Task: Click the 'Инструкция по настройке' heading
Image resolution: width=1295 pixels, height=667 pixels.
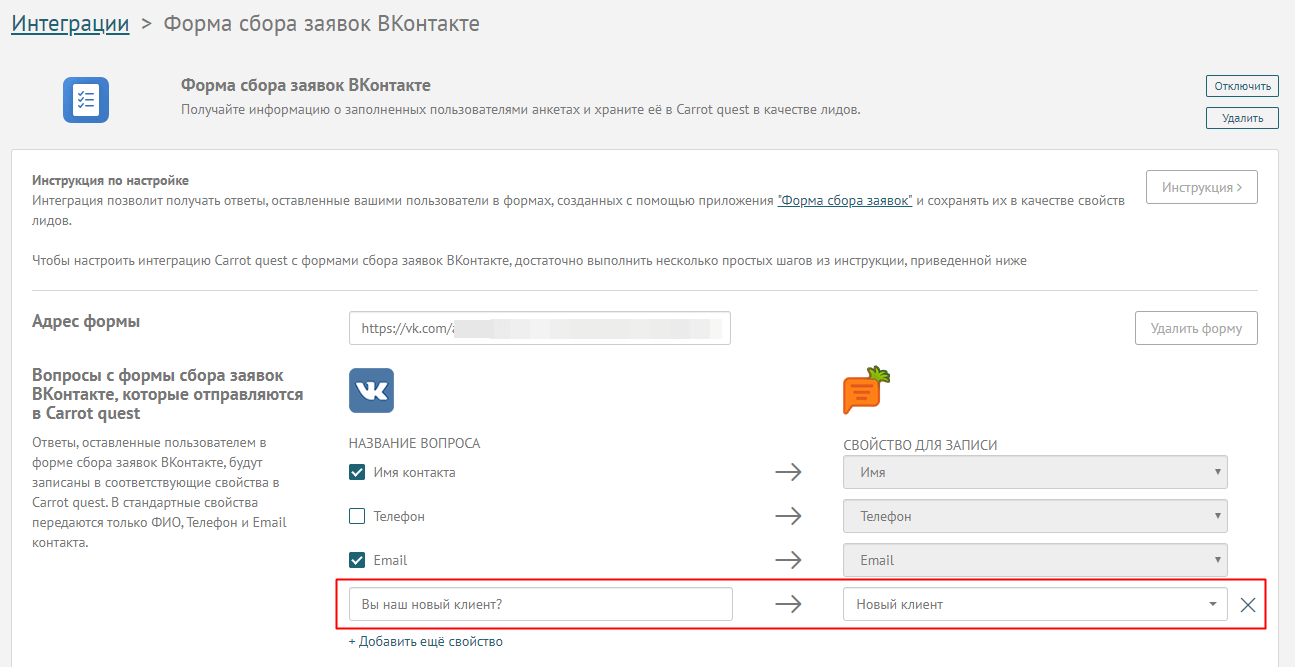Action: point(110,180)
